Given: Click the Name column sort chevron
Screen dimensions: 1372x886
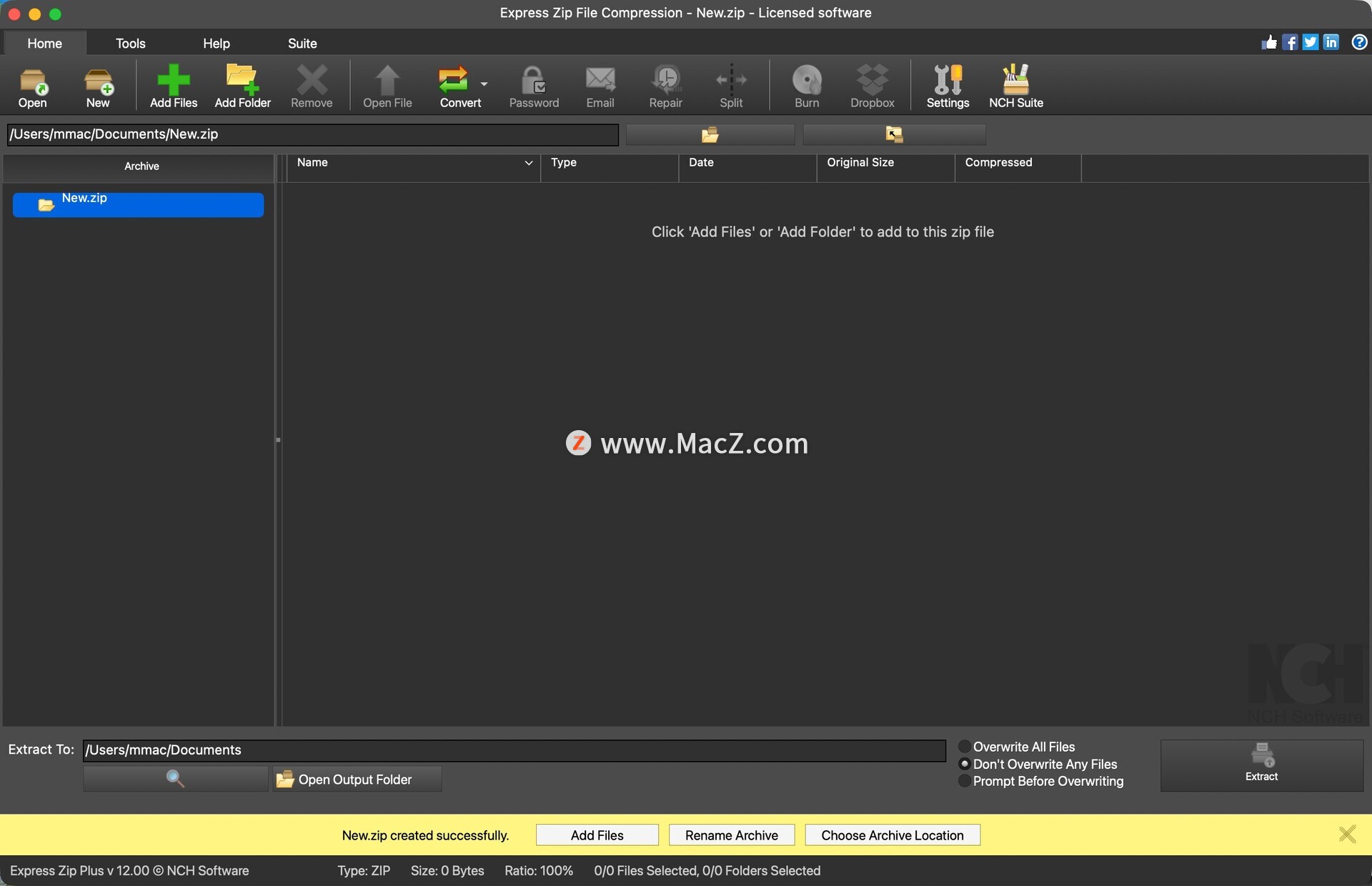Looking at the screenshot, I should (x=529, y=163).
